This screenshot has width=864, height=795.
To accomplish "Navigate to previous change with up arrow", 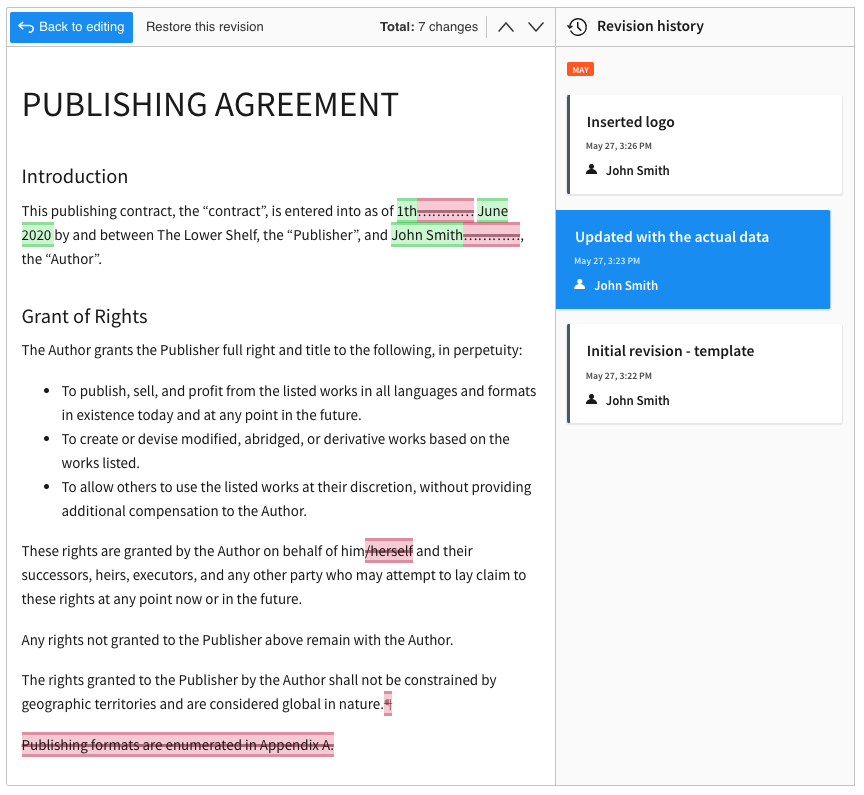I will (506, 27).
